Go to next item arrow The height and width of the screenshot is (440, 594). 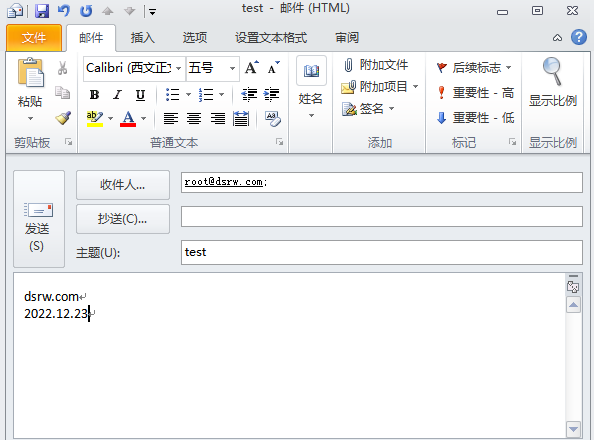coord(130,11)
